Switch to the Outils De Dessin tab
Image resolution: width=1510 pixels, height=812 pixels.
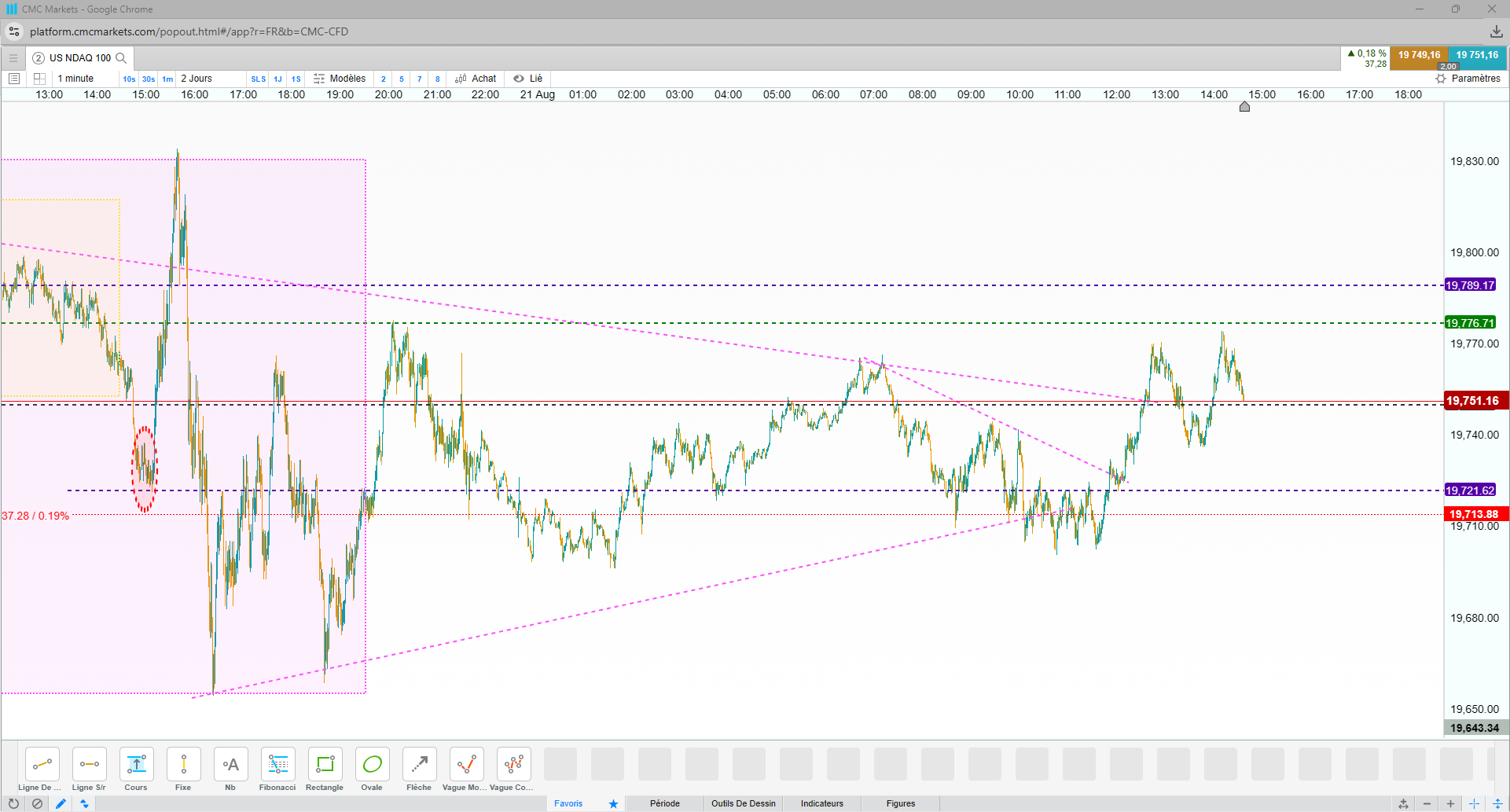pos(744,803)
